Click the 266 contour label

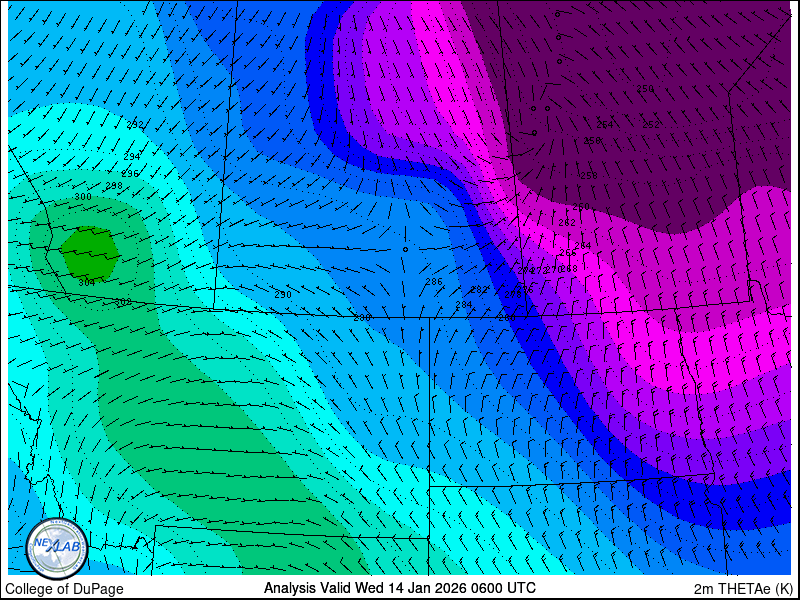[x=567, y=253]
